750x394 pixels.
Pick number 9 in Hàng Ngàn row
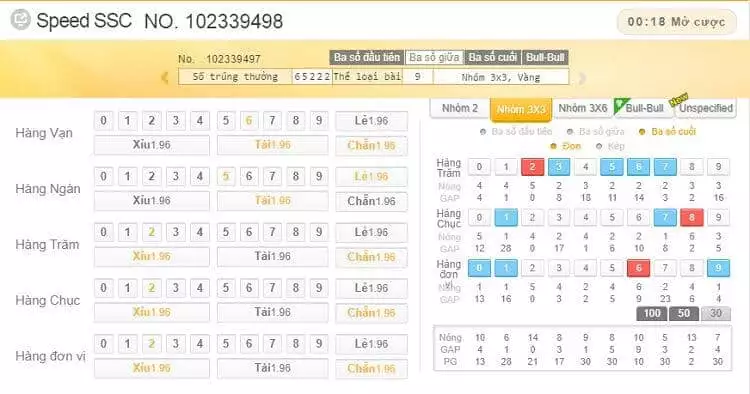[319, 176]
